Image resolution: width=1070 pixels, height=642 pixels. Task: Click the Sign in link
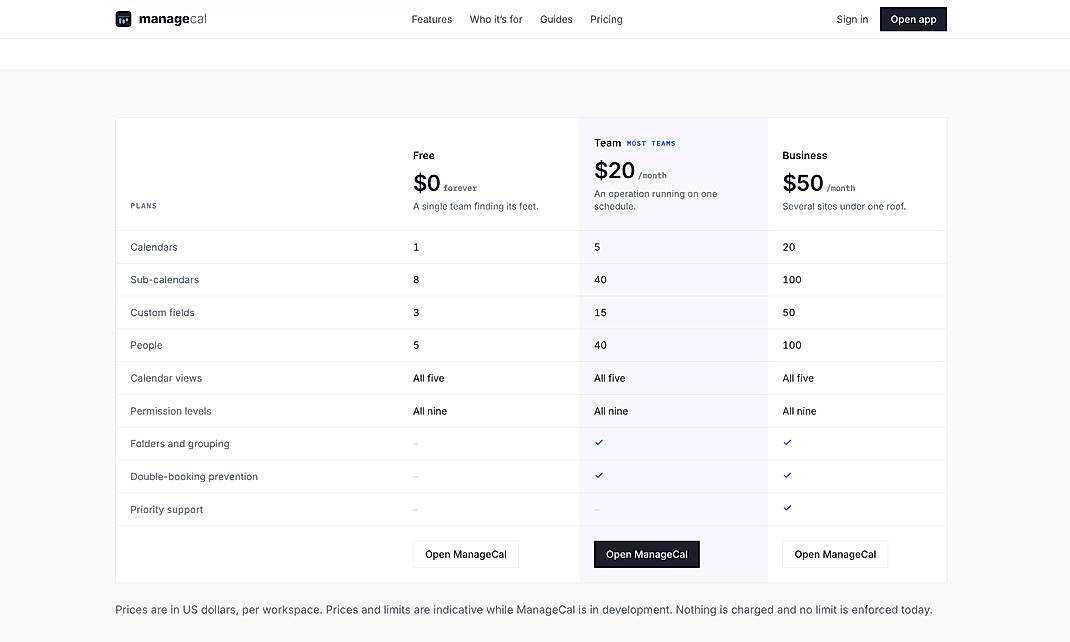[852, 19]
